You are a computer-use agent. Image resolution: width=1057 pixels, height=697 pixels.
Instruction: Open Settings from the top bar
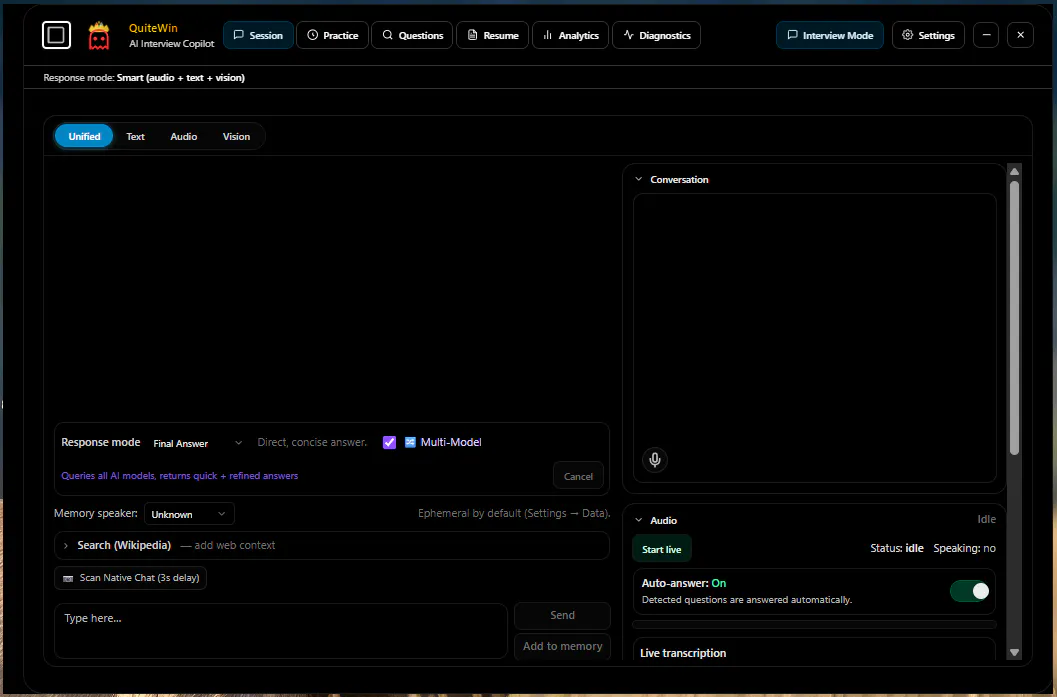coord(928,35)
